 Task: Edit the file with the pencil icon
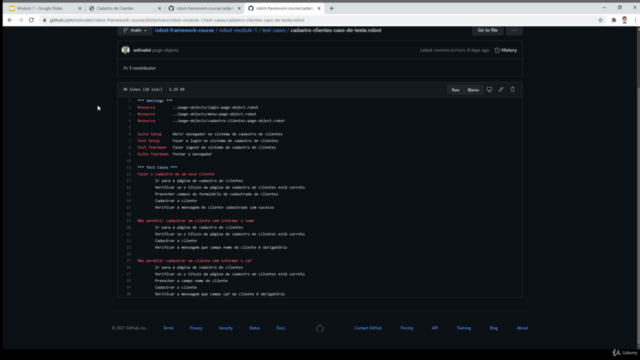501,89
